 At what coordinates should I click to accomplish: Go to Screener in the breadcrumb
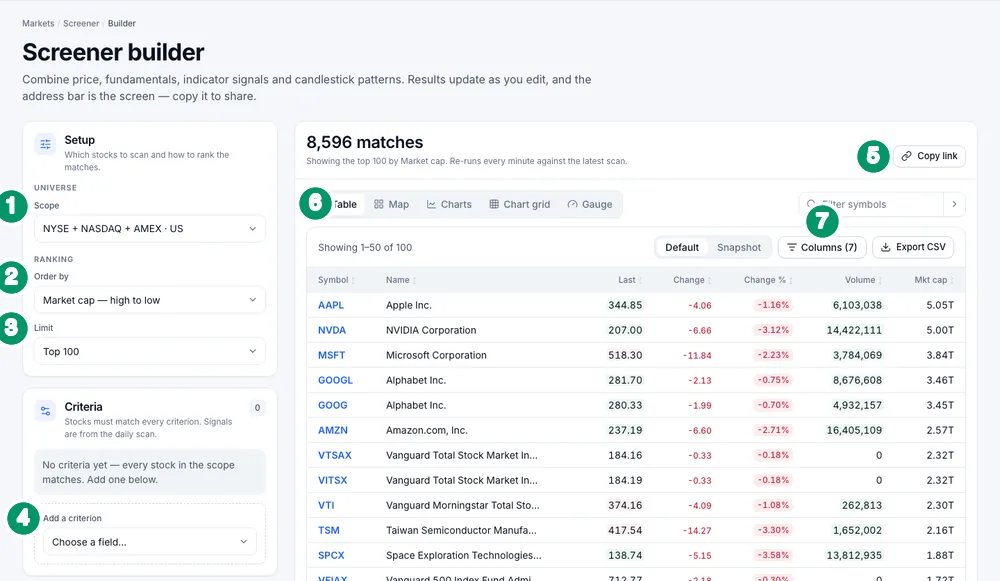coord(81,24)
